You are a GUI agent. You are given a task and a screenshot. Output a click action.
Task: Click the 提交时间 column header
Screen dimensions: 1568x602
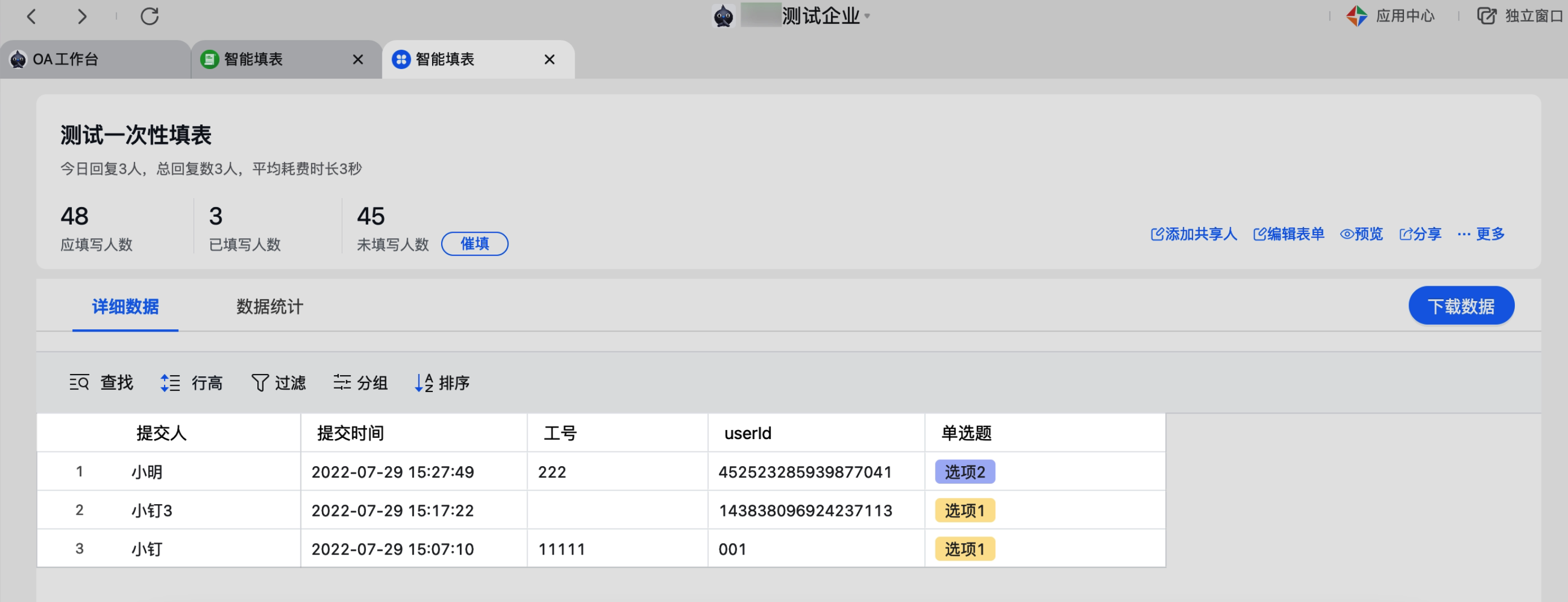click(x=414, y=433)
